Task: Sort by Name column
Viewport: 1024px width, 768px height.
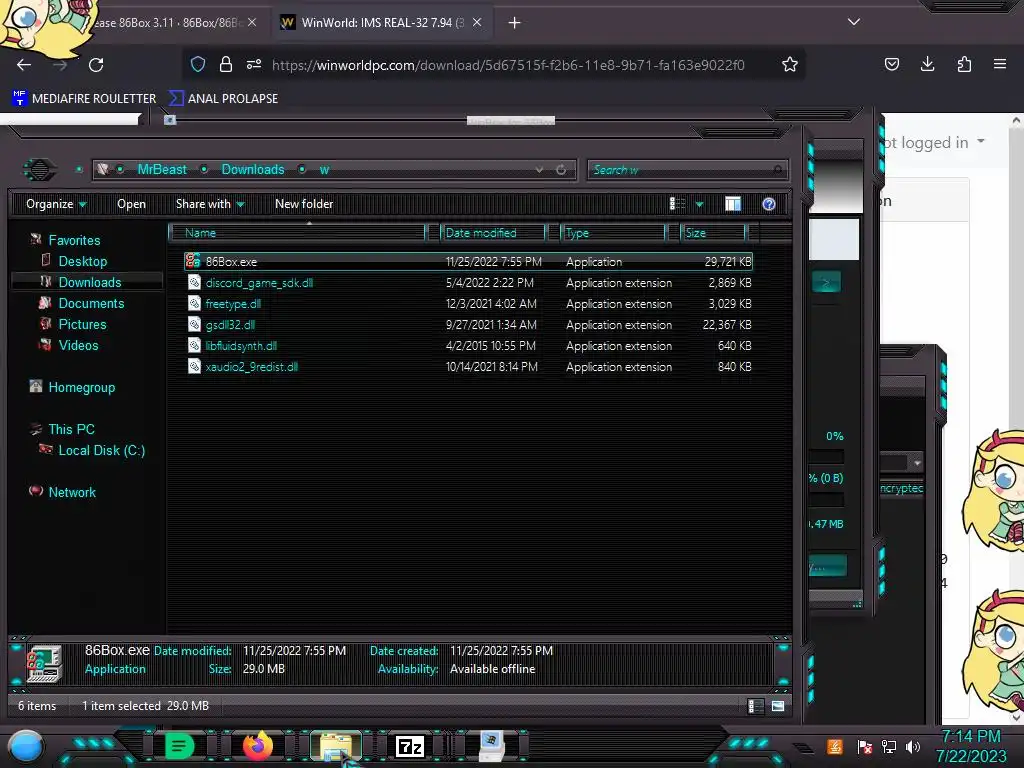Action: point(297,232)
